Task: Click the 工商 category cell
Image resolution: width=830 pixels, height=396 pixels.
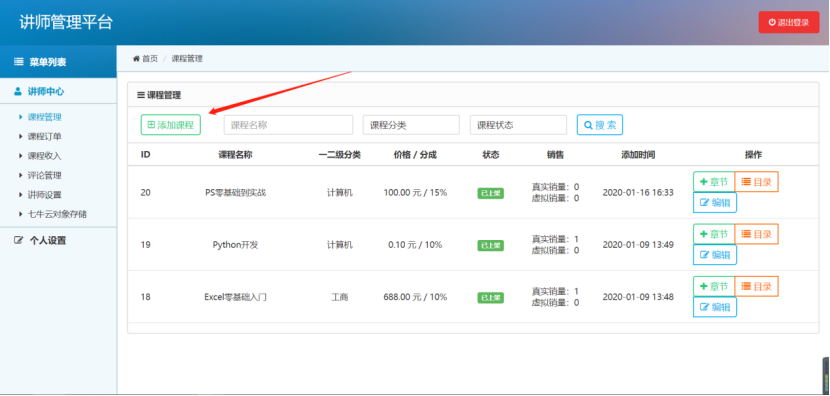Action: tap(339, 297)
